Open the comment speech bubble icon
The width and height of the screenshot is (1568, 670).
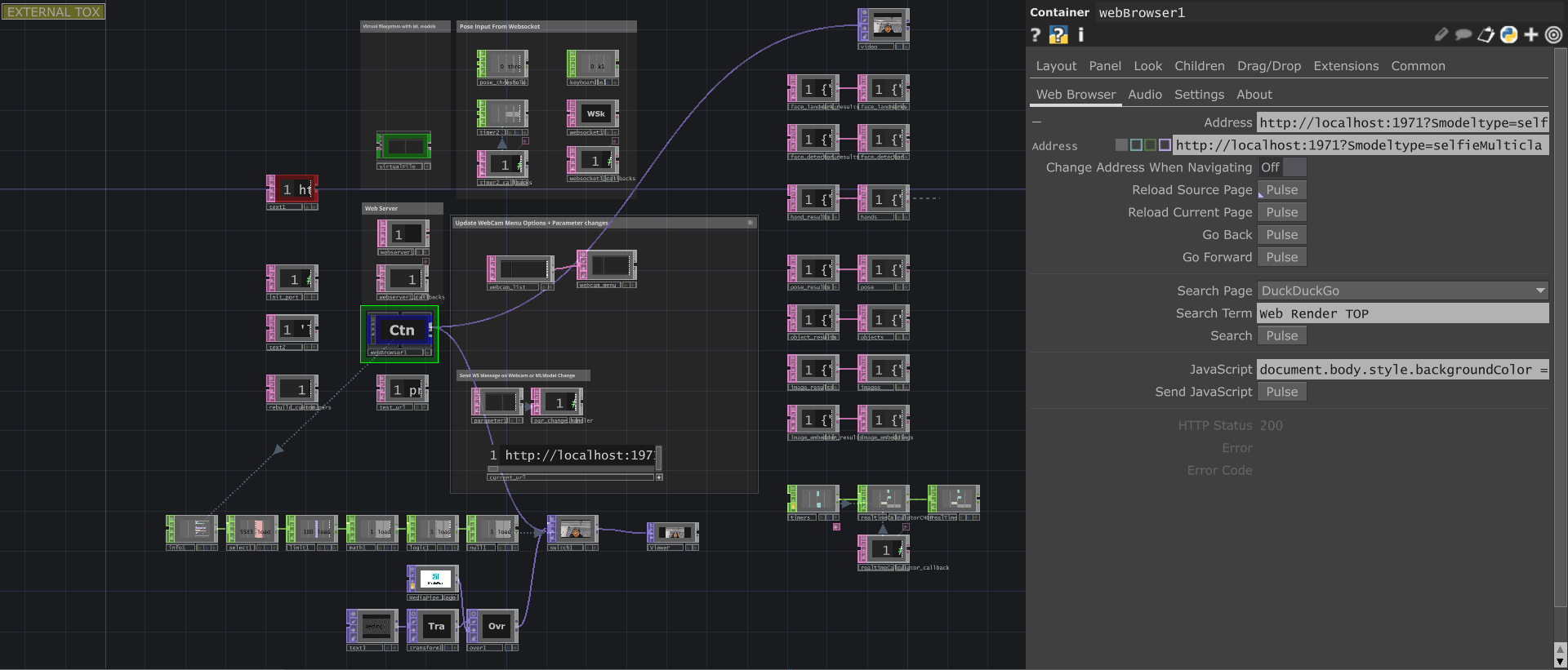[1463, 34]
